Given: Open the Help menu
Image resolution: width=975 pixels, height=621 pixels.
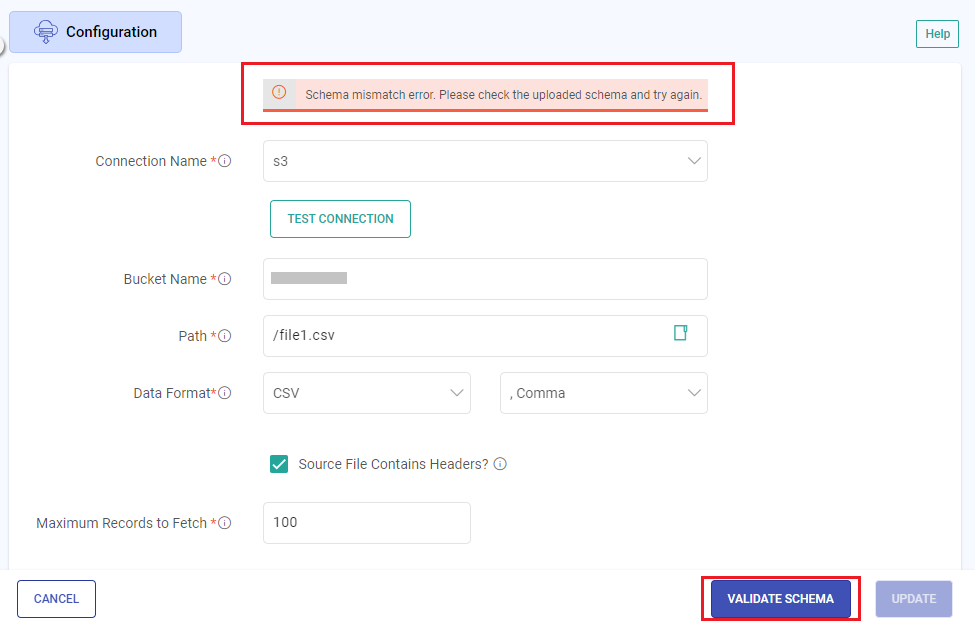Looking at the screenshot, I should pyautogui.click(x=936, y=33).
